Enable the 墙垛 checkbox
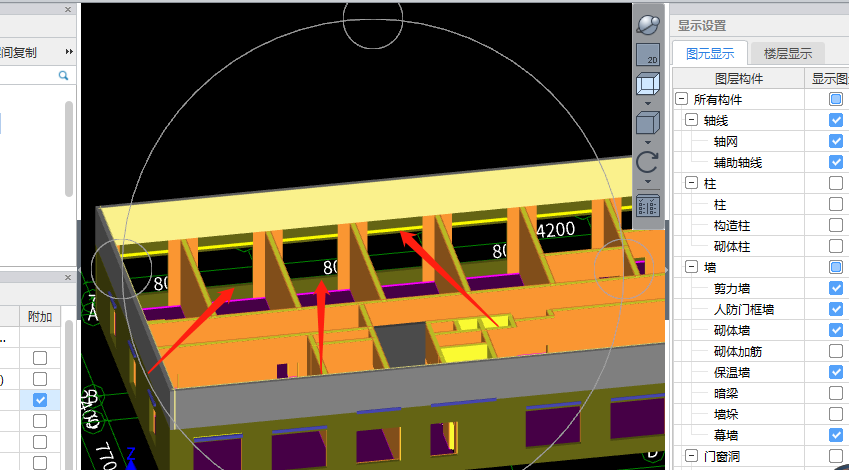 [x=836, y=414]
